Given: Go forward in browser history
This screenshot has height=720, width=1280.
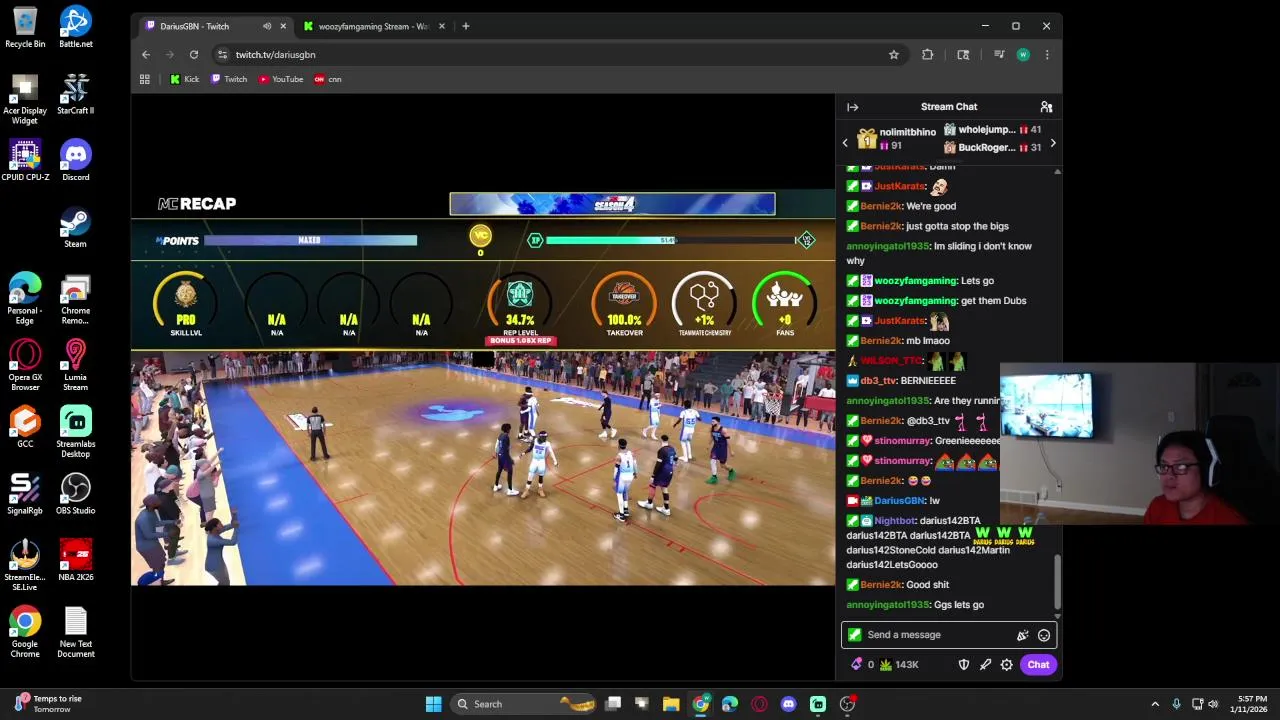Looking at the screenshot, I should pyautogui.click(x=170, y=55).
